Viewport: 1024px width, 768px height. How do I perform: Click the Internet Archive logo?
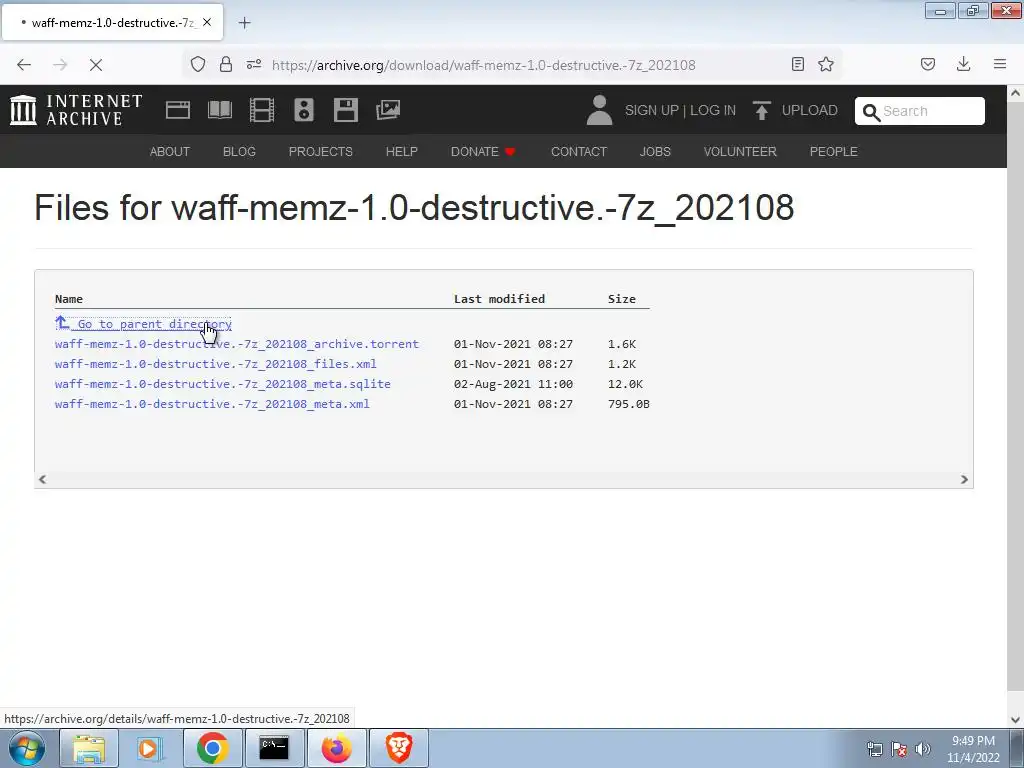76,110
